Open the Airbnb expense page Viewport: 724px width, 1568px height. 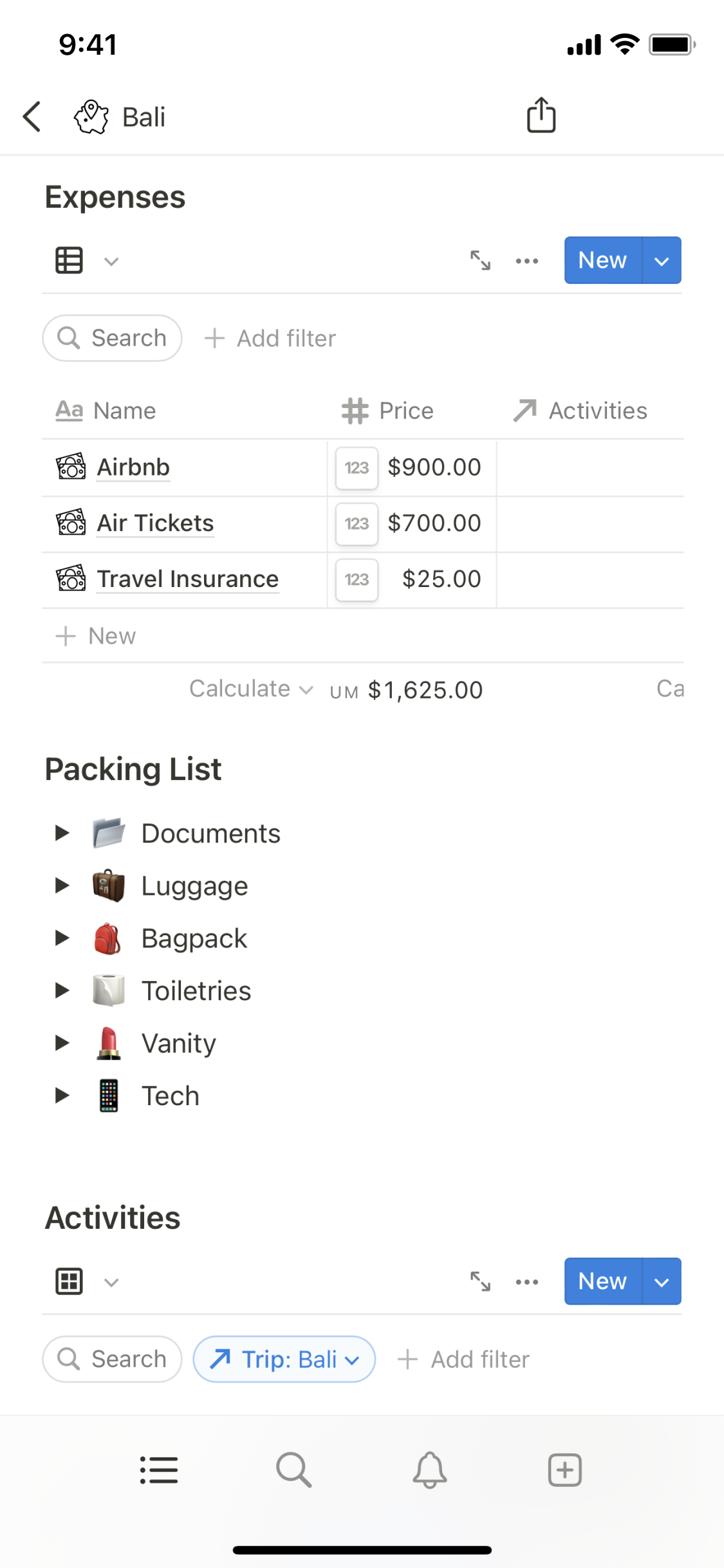coord(133,467)
